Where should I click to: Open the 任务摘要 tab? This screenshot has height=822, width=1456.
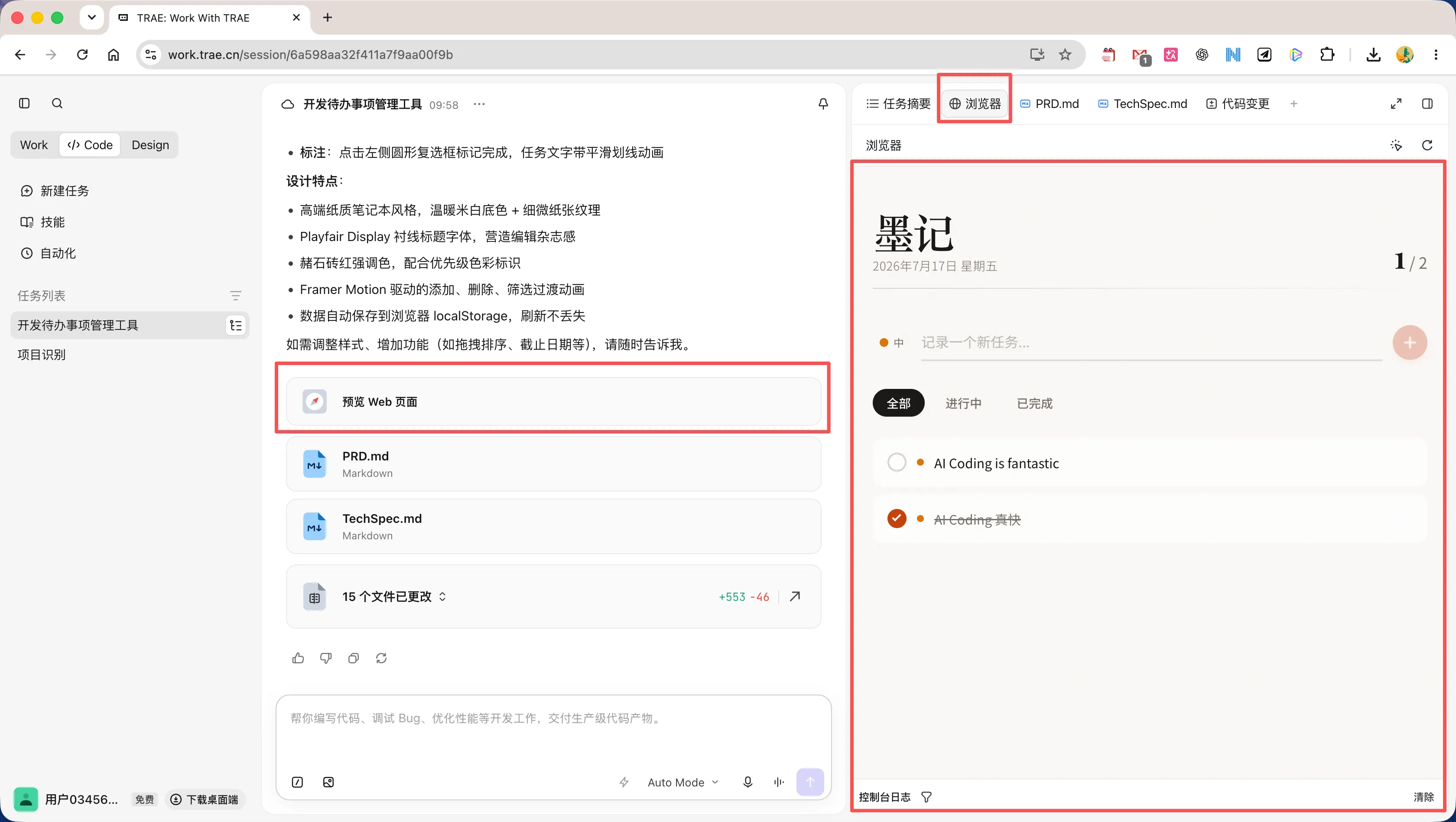pos(898,104)
